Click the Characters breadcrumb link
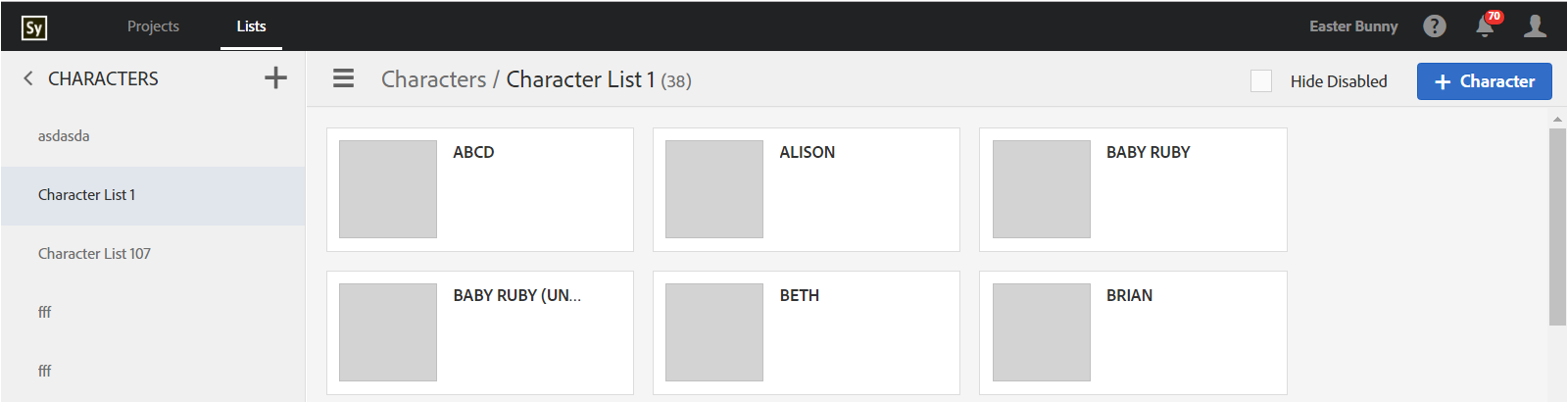Image resolution: width=1568 pixels, height=403 pixels. click(433, 79)
